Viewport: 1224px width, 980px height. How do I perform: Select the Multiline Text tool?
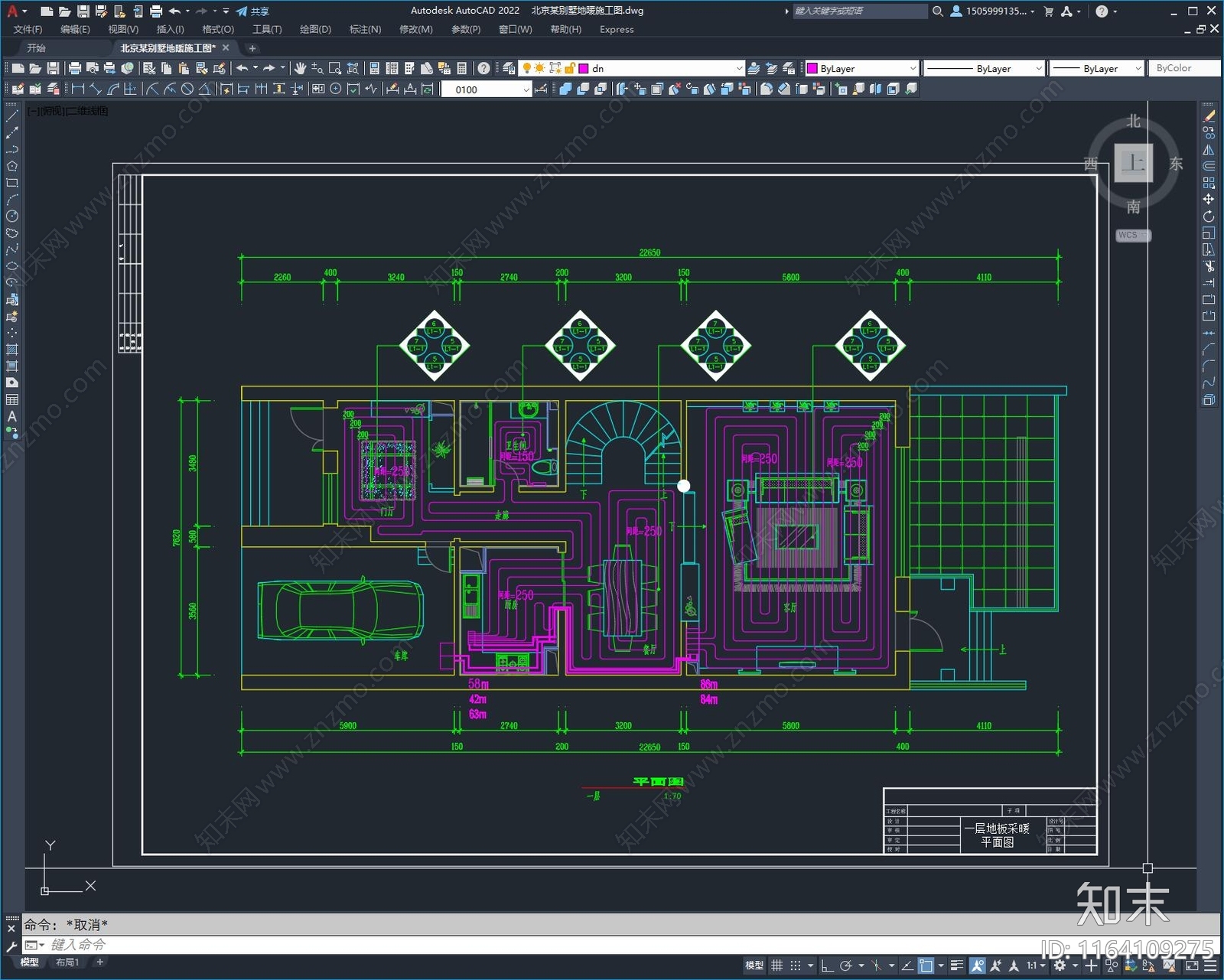click(11, 417)
